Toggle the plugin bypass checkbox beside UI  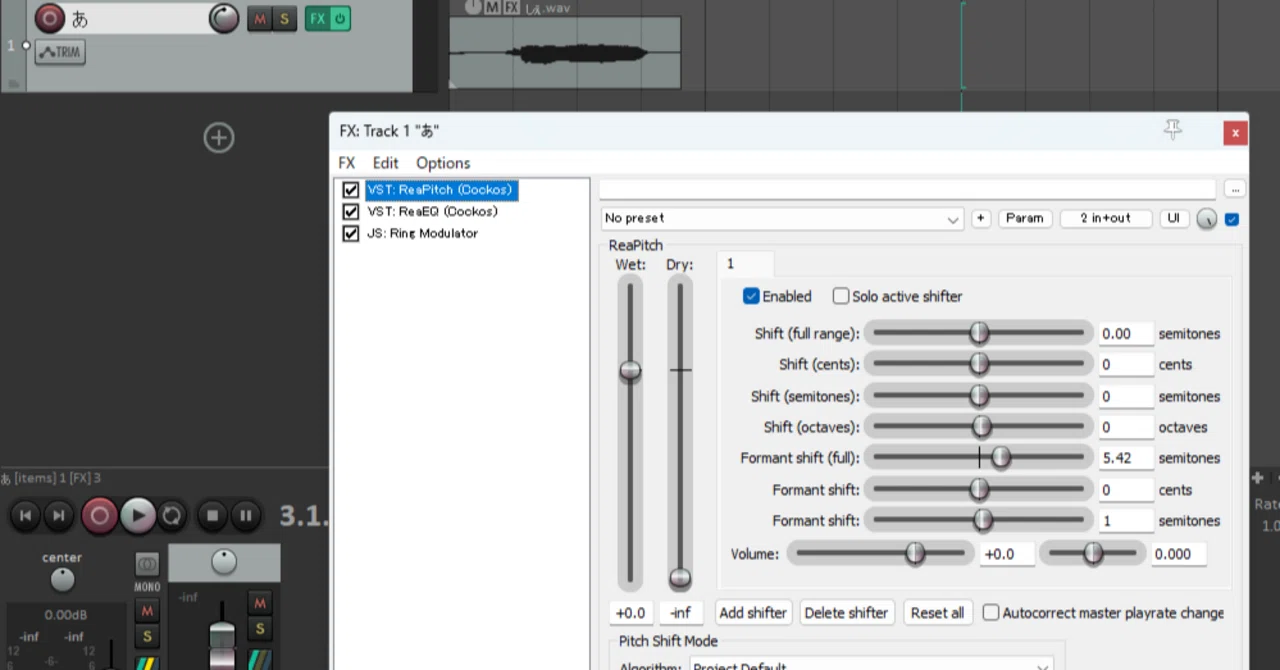1232,219
